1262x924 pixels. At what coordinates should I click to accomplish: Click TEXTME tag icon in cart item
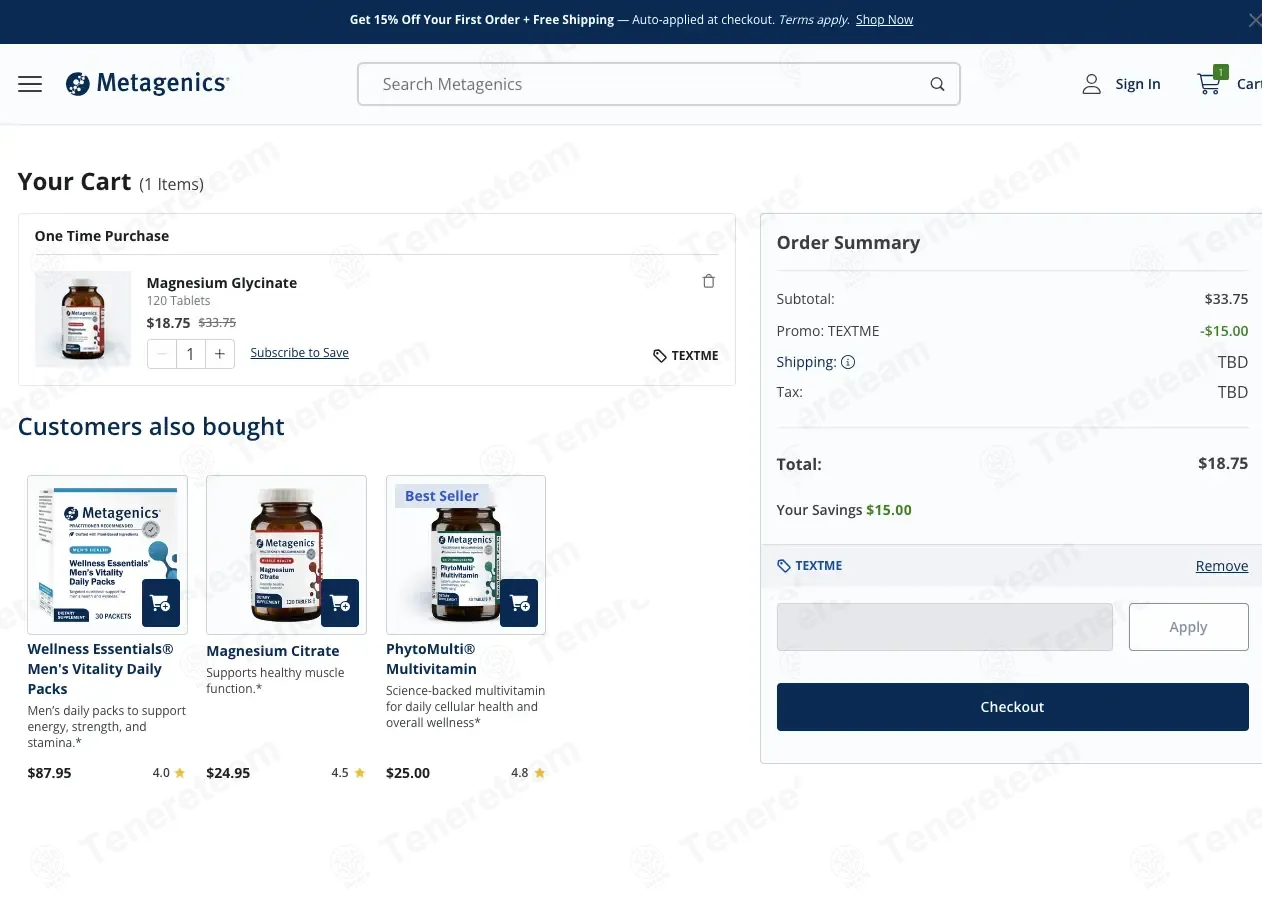(660, 356)
